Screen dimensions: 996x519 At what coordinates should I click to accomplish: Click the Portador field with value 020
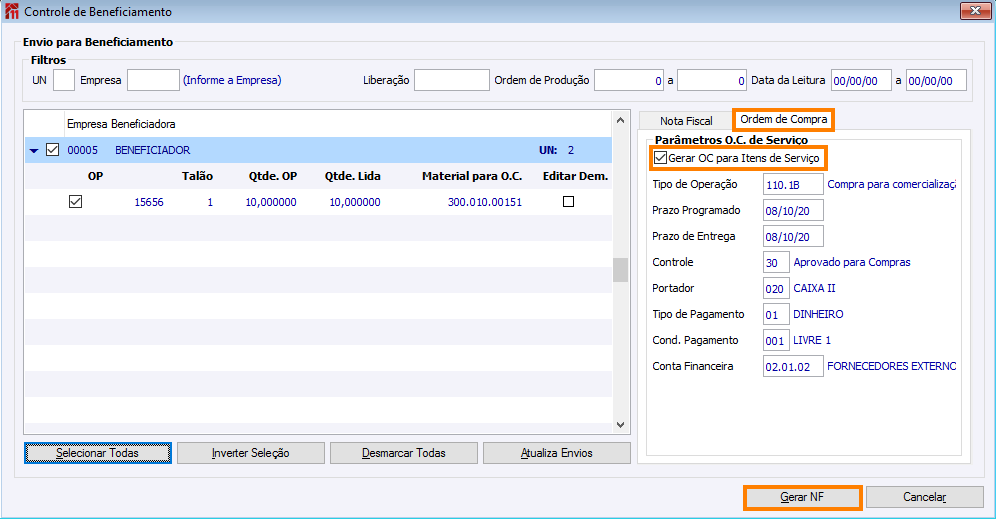(x=776, y=289)
